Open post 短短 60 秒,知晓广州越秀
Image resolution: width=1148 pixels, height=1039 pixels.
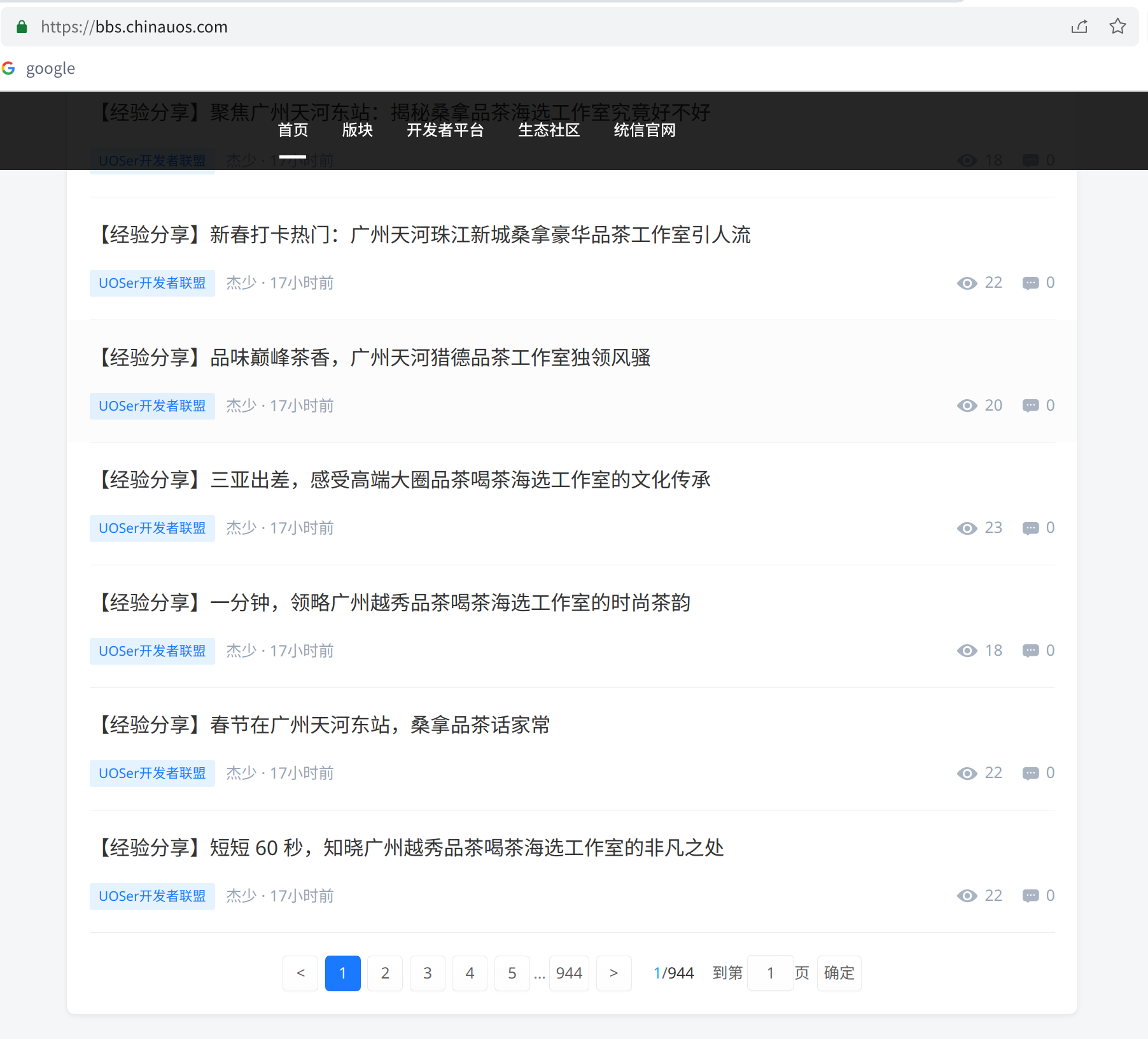pos(407,848)
